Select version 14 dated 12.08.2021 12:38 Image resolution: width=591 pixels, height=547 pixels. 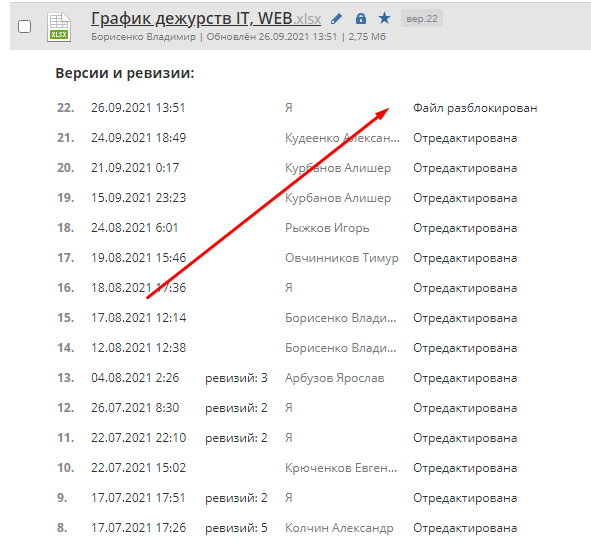coord(138,348)
